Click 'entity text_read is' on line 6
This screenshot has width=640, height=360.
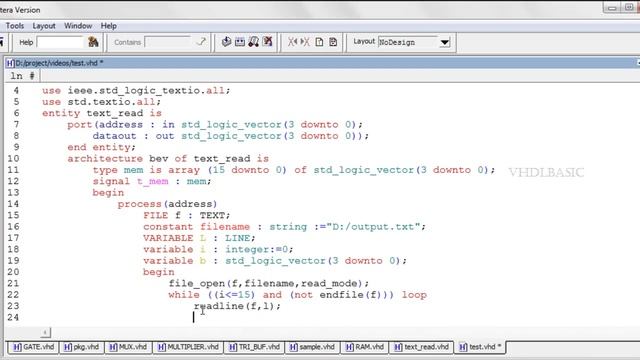102,113
